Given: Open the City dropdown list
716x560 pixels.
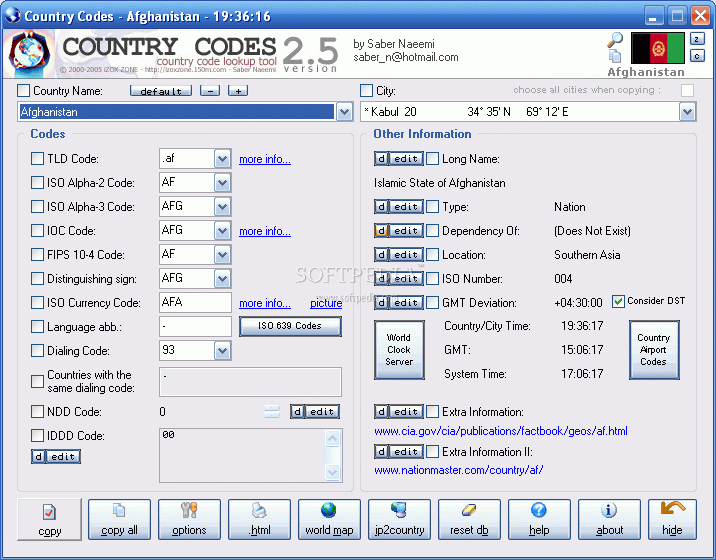Looking at the screenshot, I should (687, 112).
